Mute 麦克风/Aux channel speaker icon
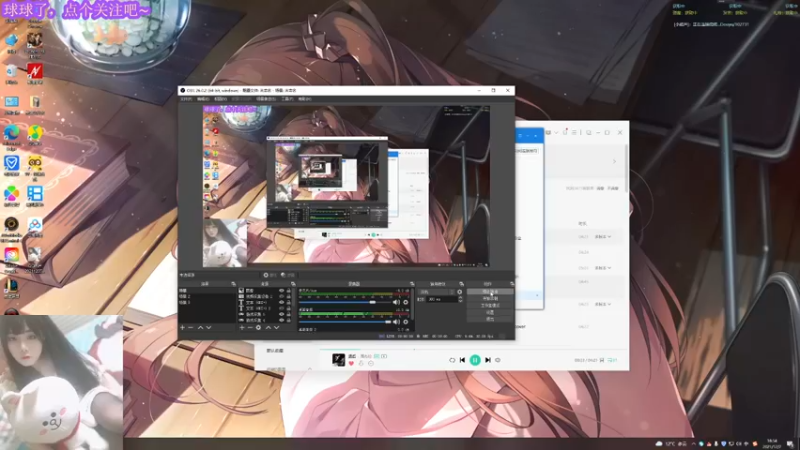The height and width of the screenshot is (450, 800). pyautogui.click(x=396, y=302)
